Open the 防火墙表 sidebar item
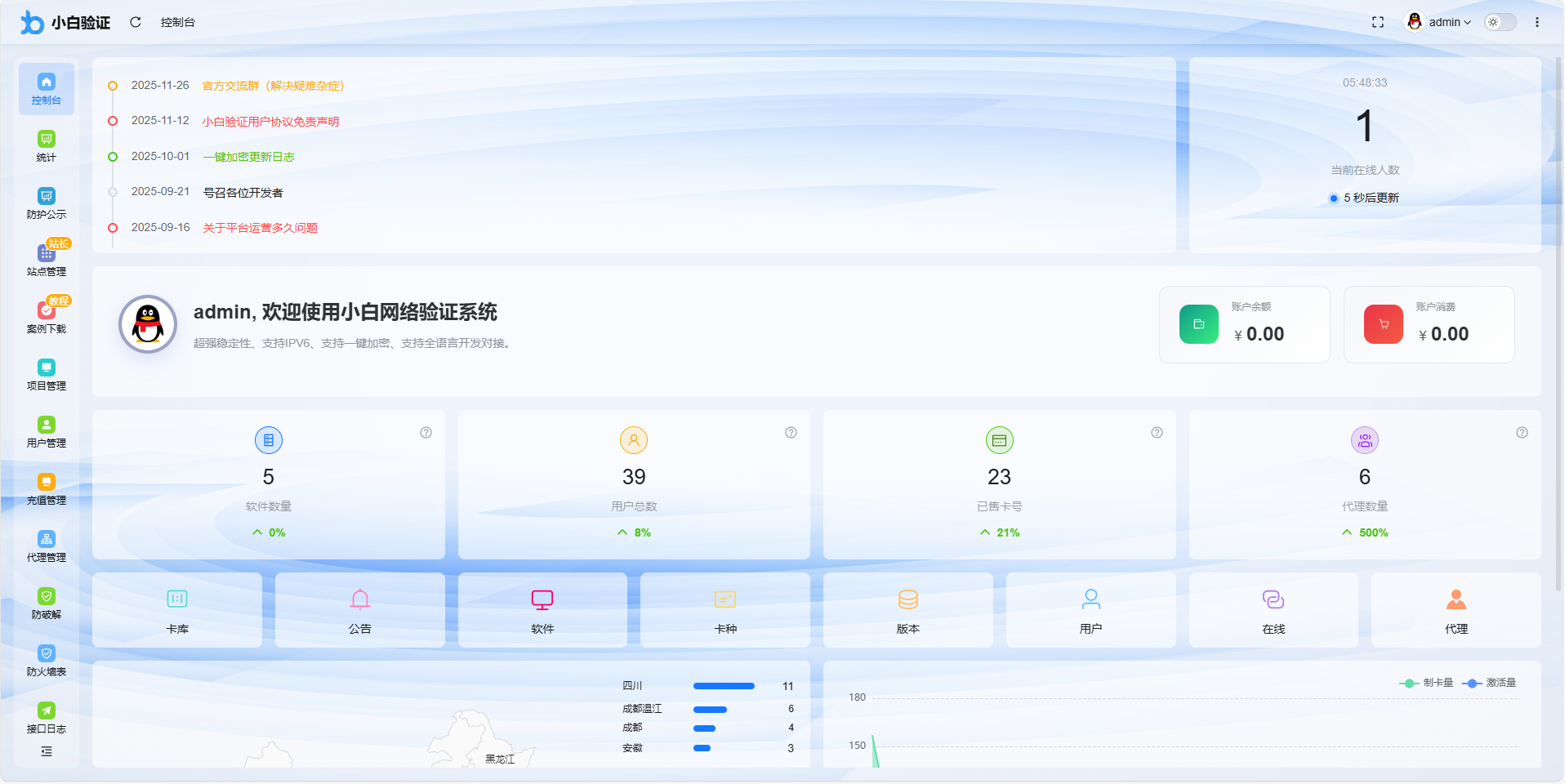This screenshot has width=1565, height=784. pos(46,659)
